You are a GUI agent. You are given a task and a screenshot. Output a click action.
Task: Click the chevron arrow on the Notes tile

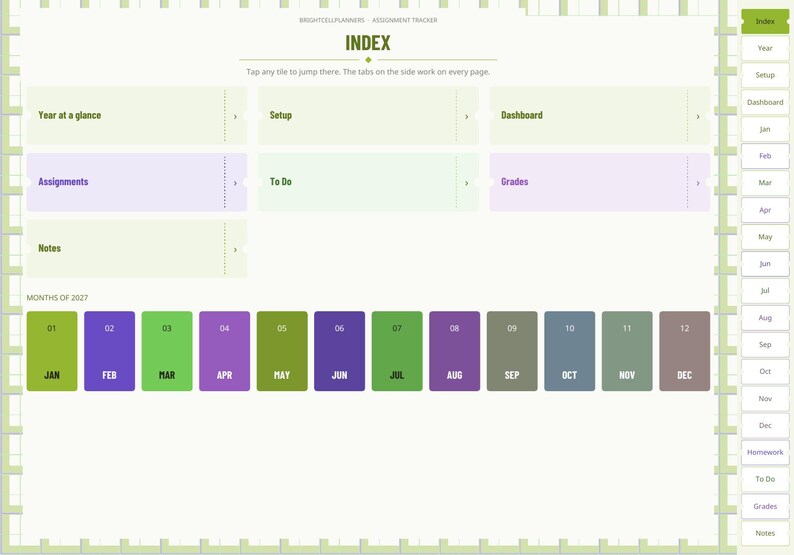coord(235,250)
